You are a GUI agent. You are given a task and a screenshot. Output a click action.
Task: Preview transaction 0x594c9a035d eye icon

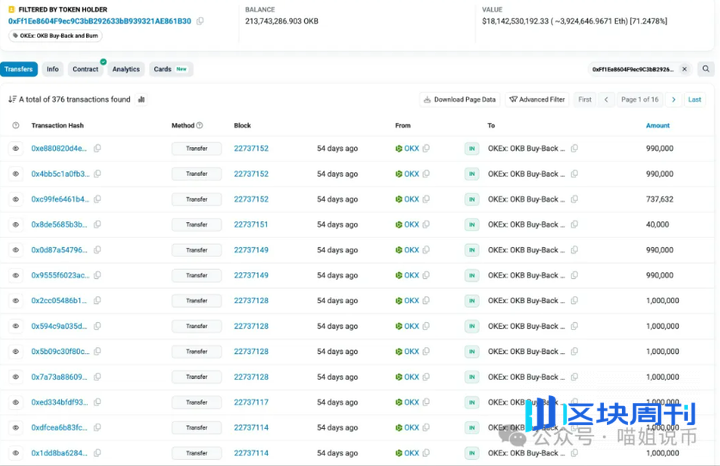click(16, 326)
